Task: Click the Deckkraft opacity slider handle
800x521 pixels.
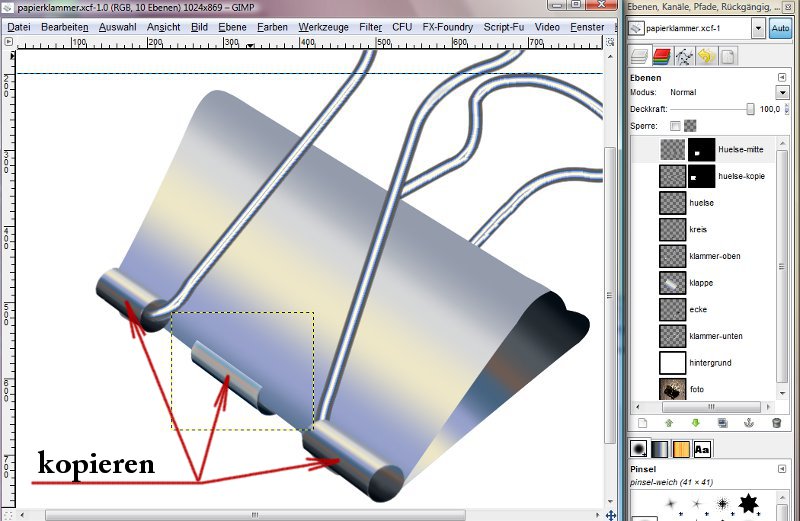Action: [x=751, y=109]
